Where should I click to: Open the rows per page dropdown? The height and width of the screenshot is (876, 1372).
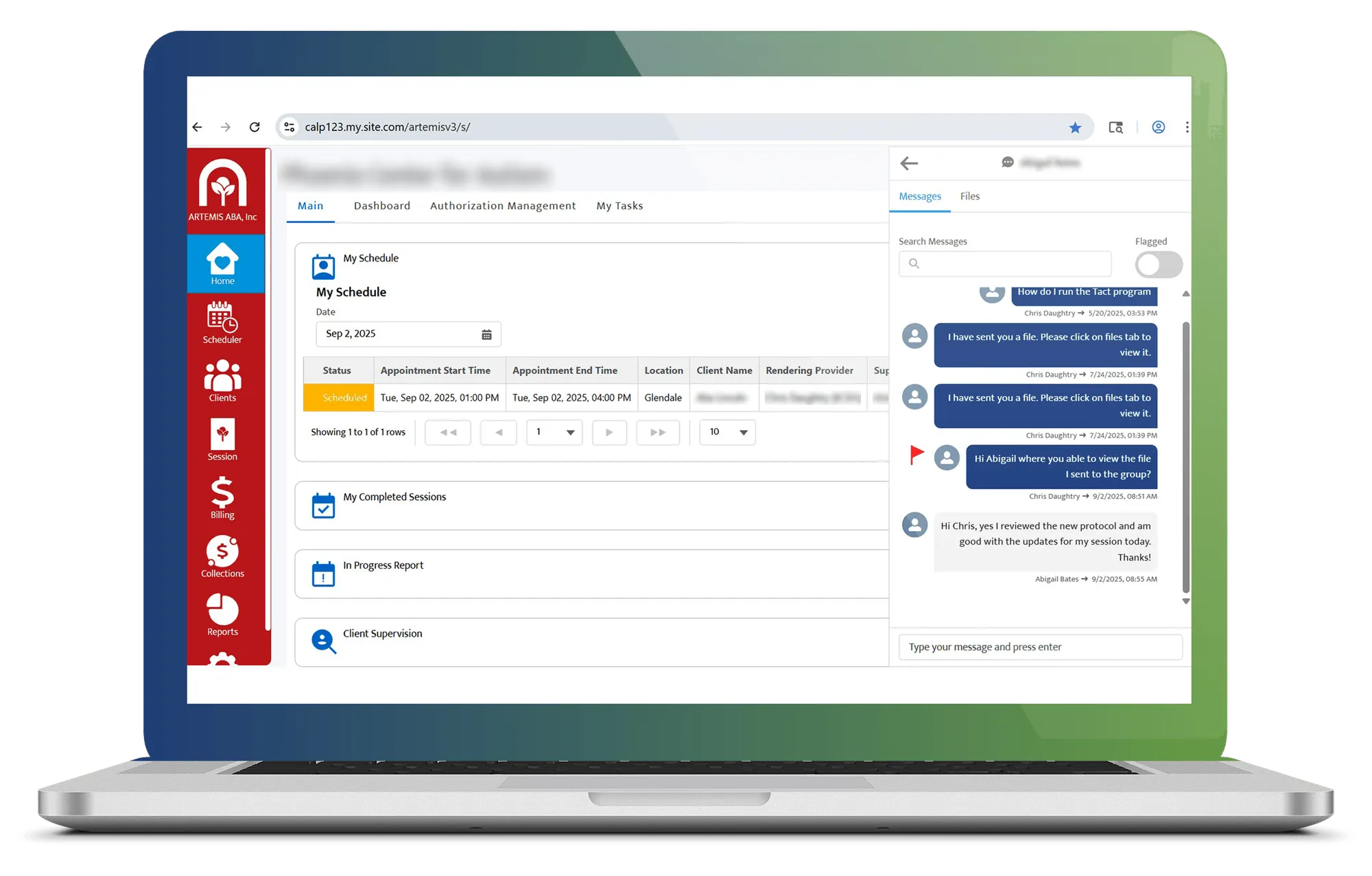coord(727,432)
